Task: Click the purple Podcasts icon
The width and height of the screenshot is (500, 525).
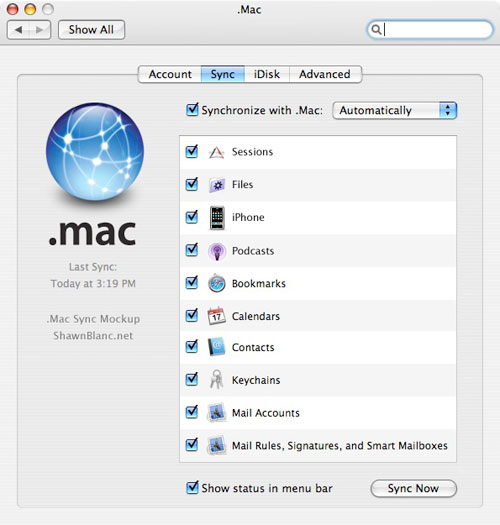Action: click(217, 251)
